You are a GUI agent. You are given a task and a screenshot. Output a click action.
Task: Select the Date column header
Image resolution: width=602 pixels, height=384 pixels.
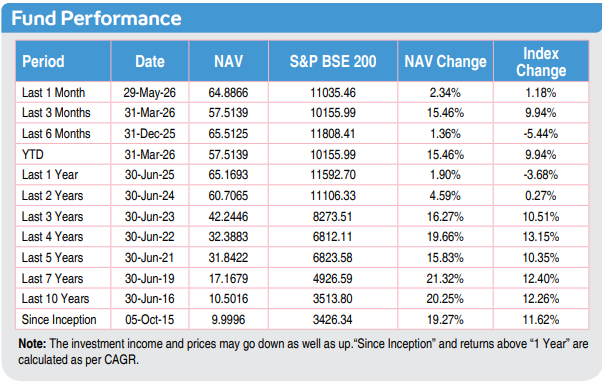coord(150,61)
